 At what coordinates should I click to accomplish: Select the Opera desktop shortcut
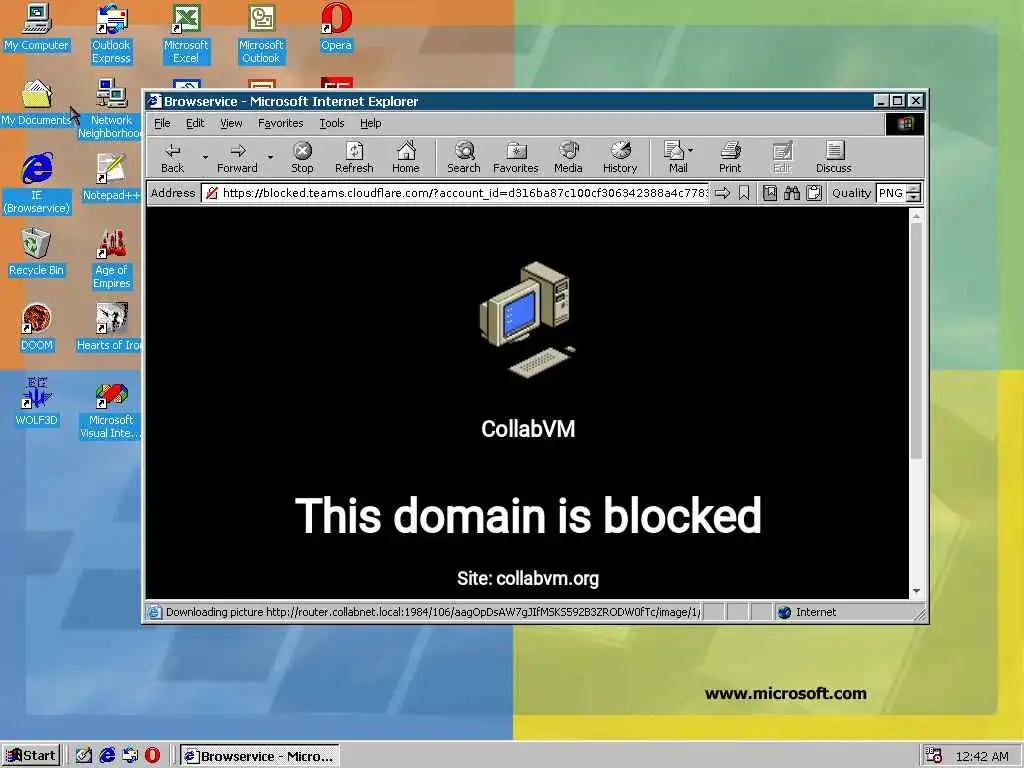click(x=336, y=27)
